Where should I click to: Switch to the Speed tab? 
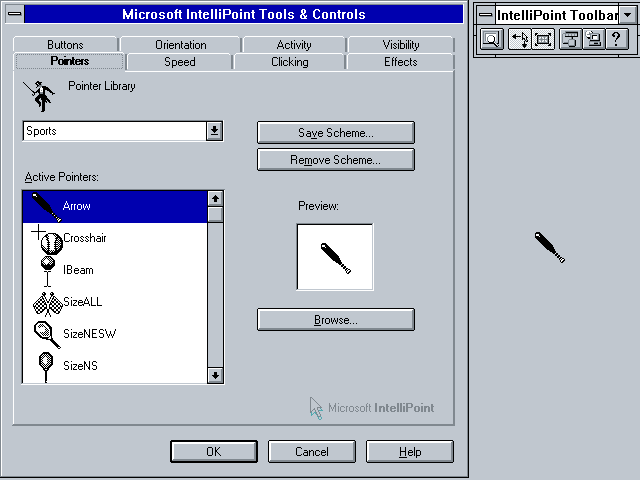[x=180, y=62]
